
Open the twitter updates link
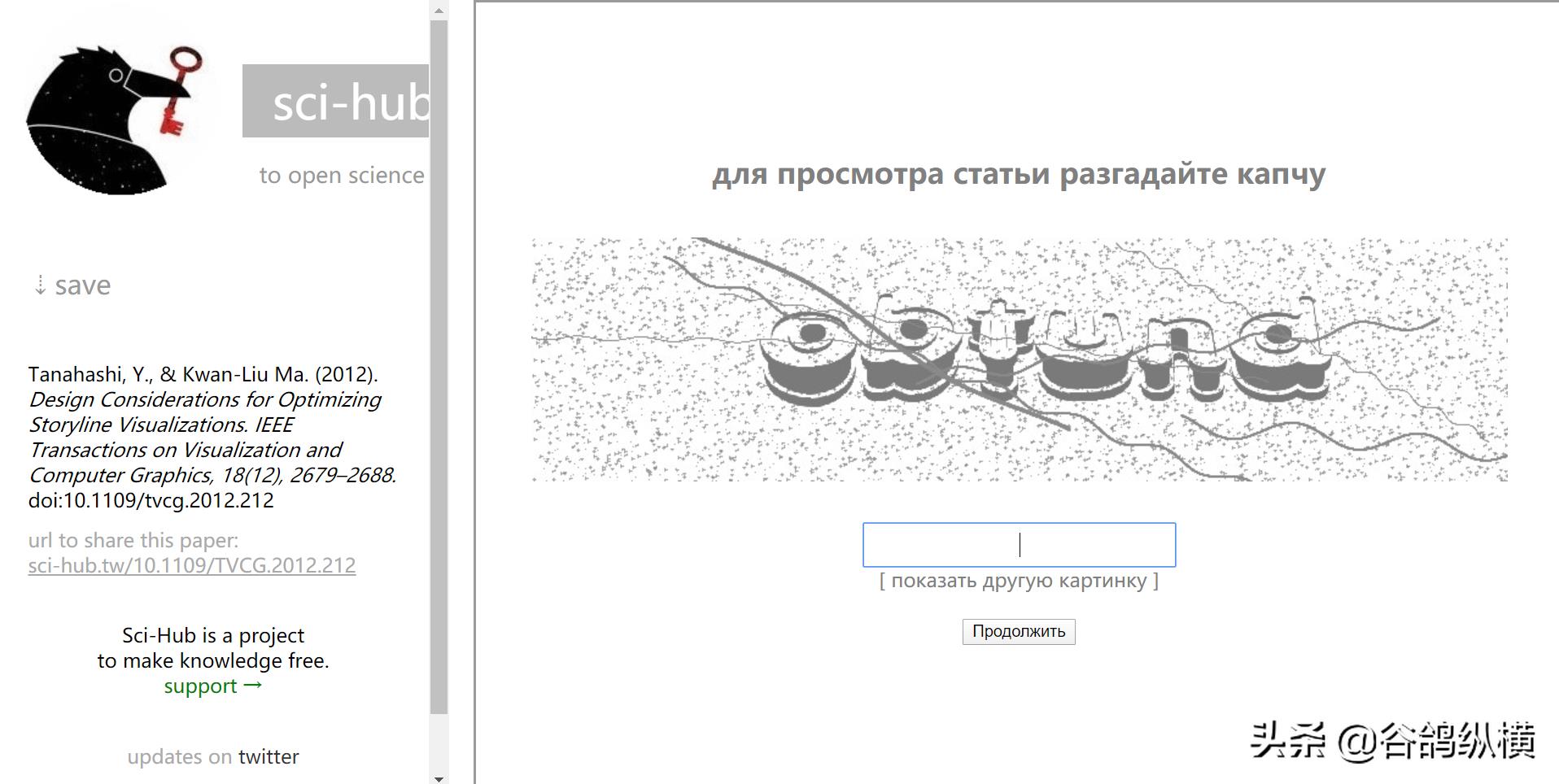(269, 756)
